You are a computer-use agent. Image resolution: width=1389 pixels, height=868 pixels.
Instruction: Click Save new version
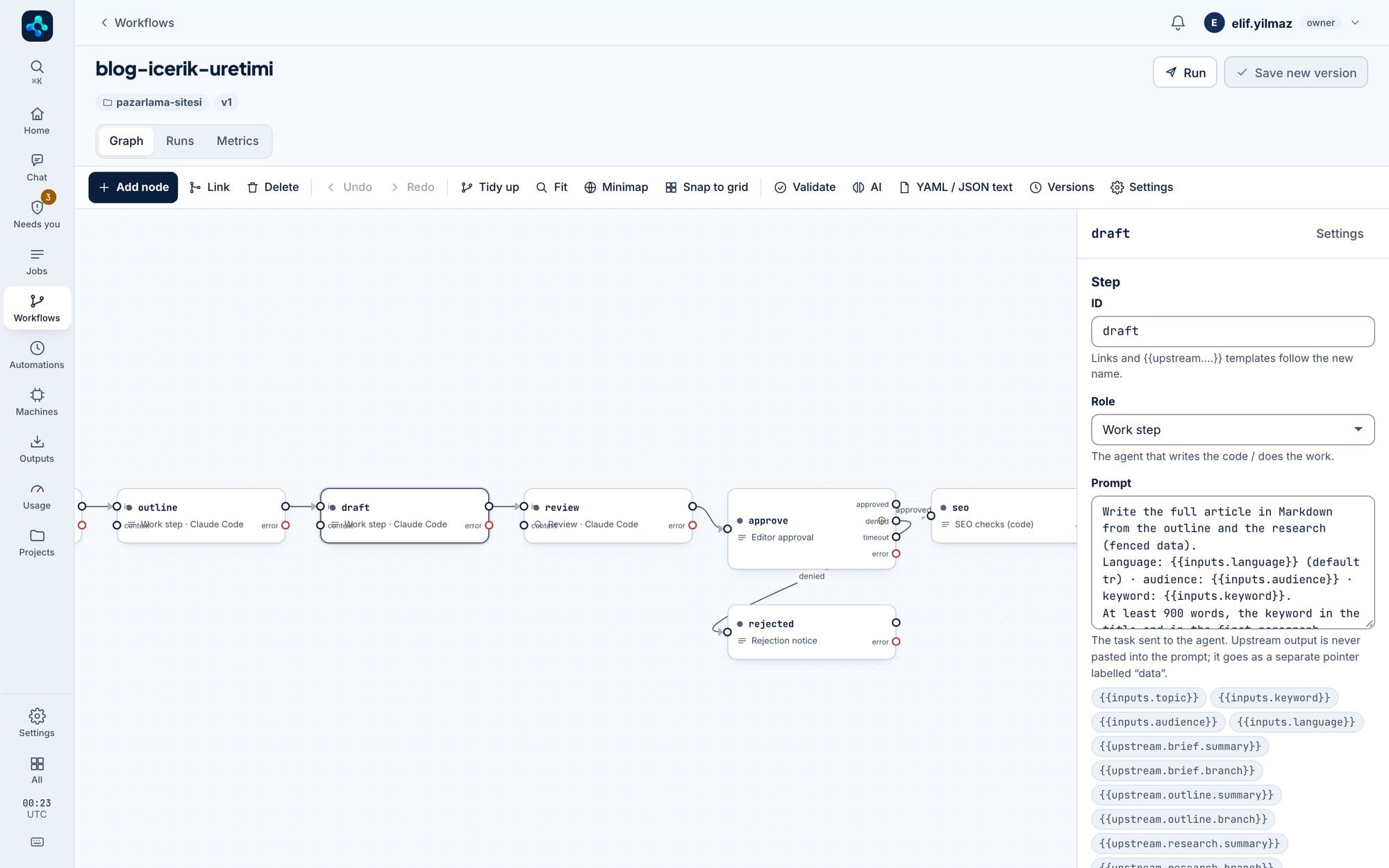[1296, 72]
